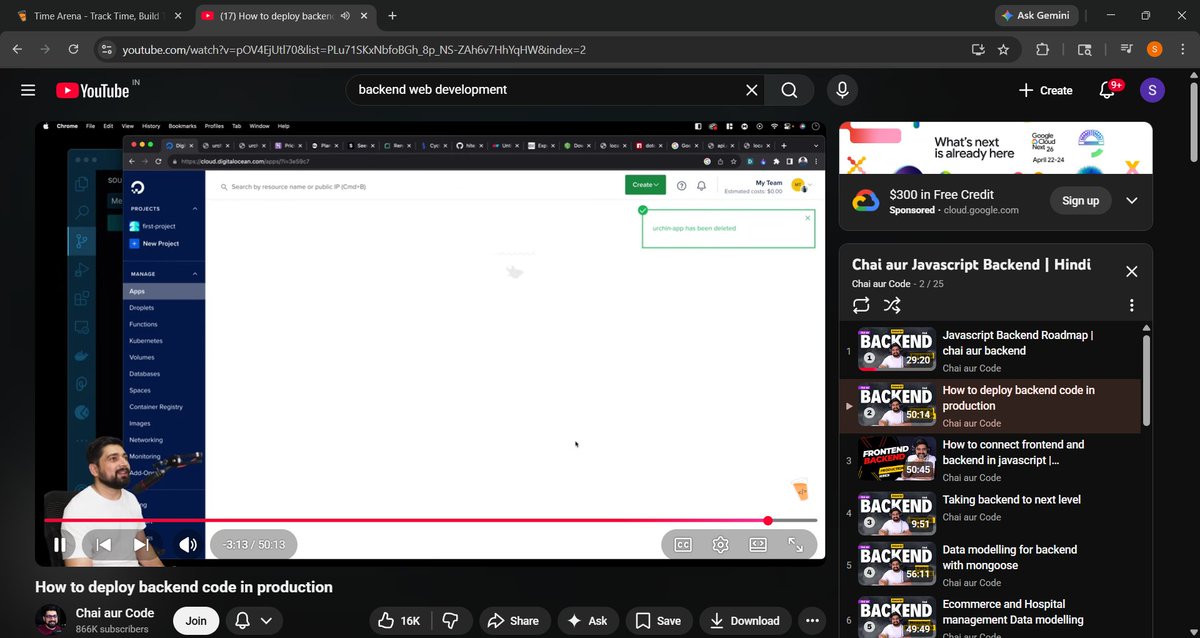Click the address bar URL
This screenshot has width=1200, height=638.
tap(354, 50)
